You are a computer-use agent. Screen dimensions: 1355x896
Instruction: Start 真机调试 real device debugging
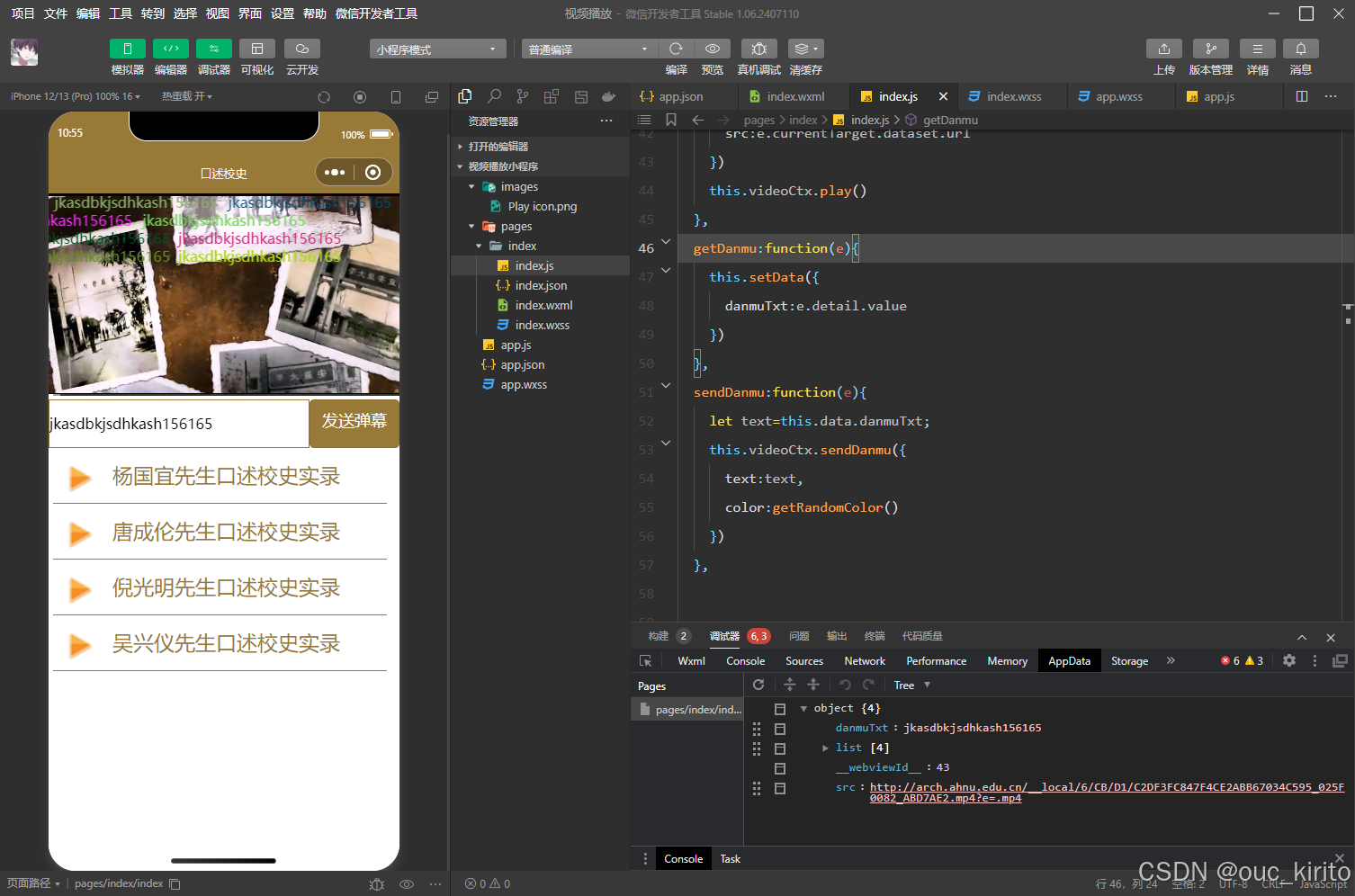758,49
